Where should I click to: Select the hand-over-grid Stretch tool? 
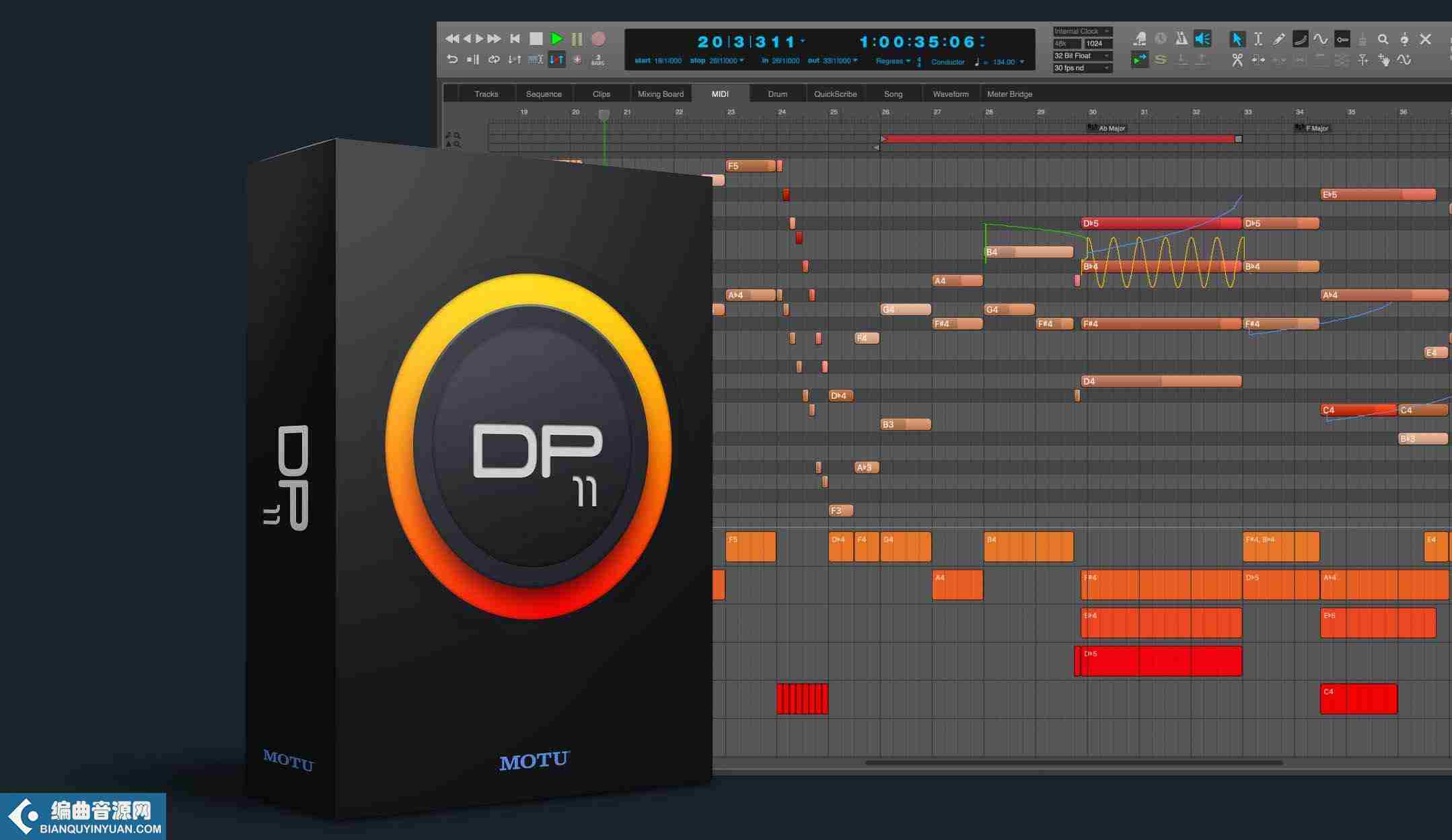click(1383, 60)
